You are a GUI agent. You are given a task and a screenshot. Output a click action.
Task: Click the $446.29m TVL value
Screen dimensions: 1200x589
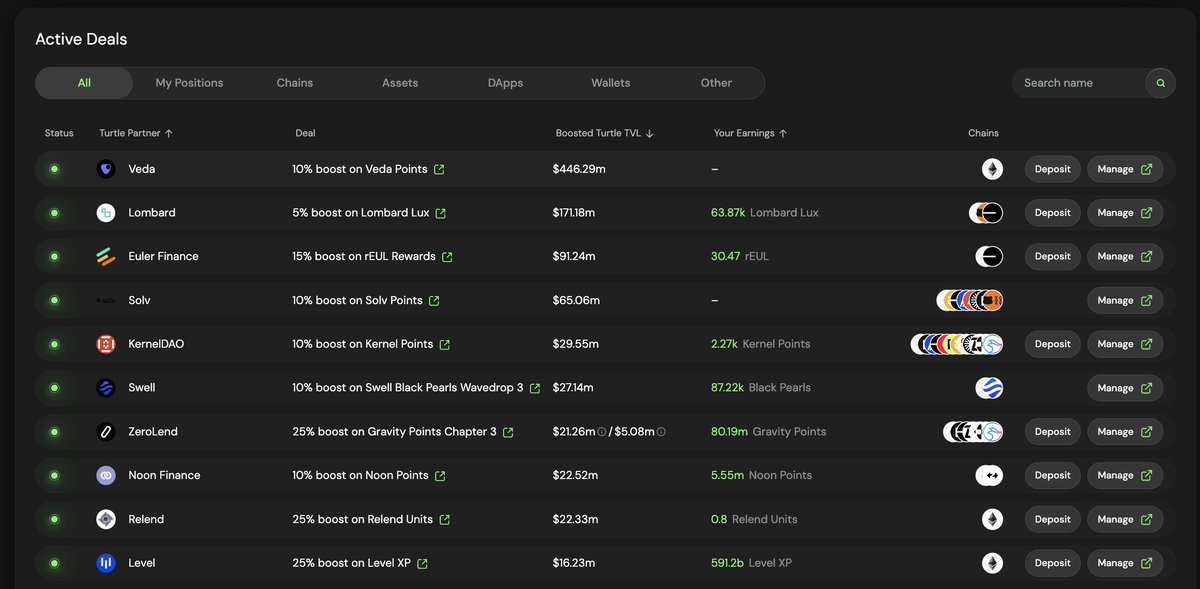point(579,169)
